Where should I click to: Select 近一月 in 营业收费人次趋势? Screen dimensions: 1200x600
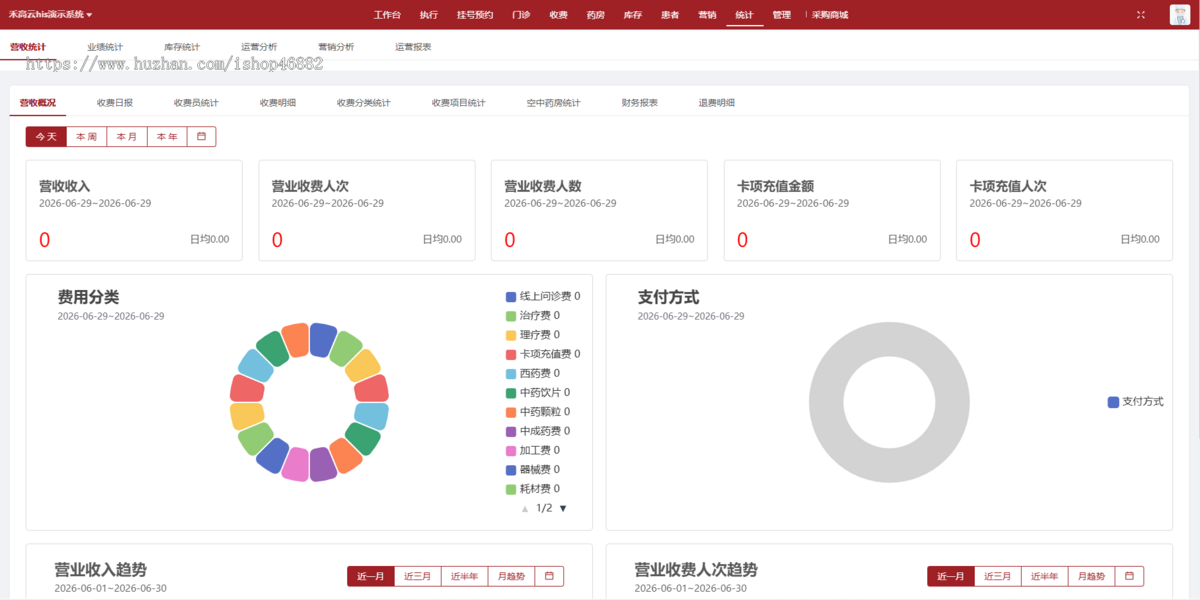(x=951, y=576)
